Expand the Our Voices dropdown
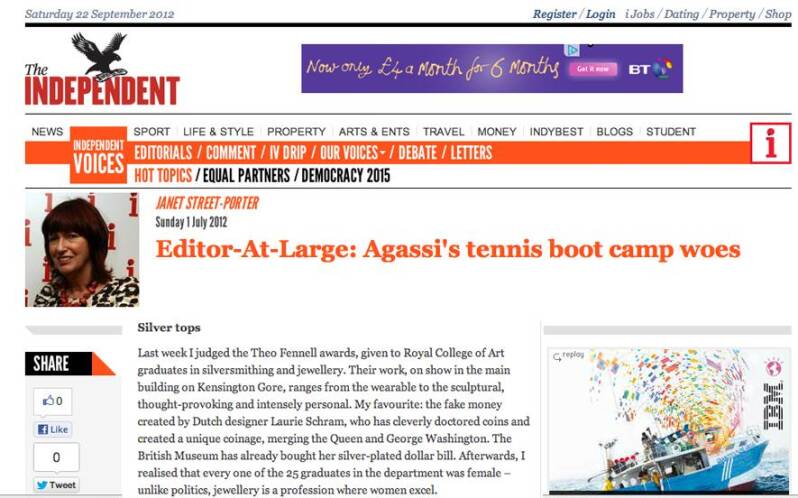Screen dimensions: 798x498 point(352,153)
